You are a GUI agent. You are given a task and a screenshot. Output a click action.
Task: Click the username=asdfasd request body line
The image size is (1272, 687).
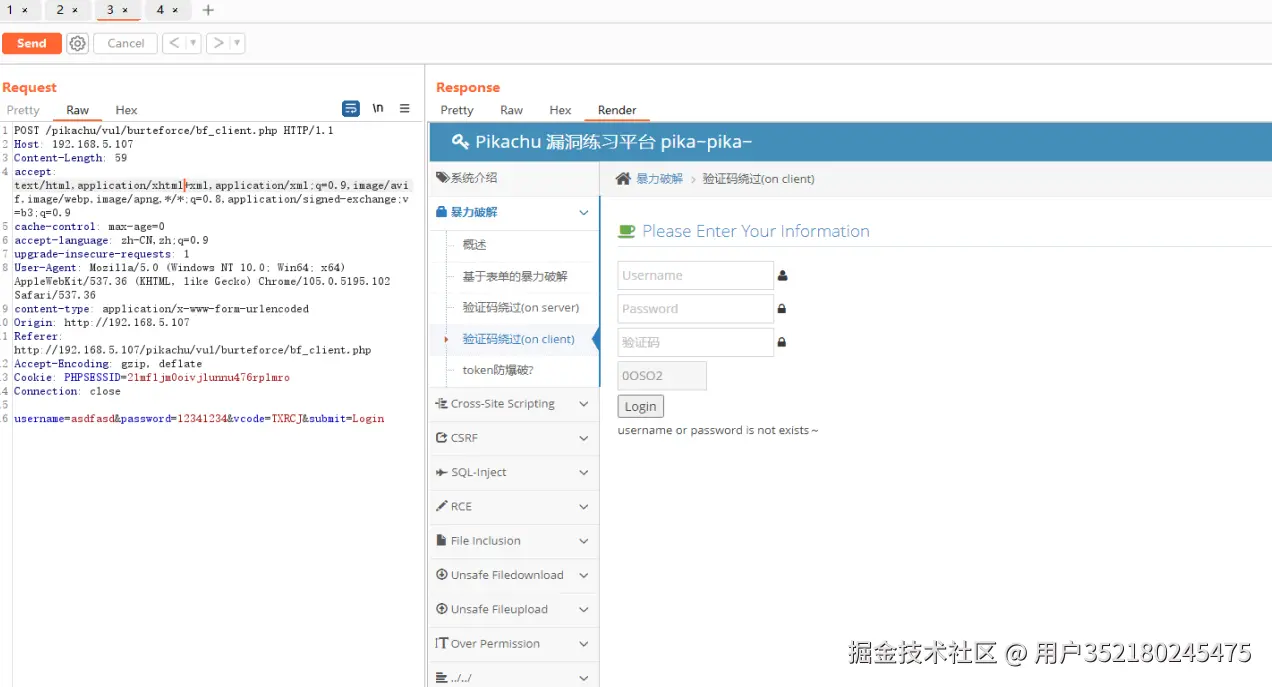click(x=199, y=419)
